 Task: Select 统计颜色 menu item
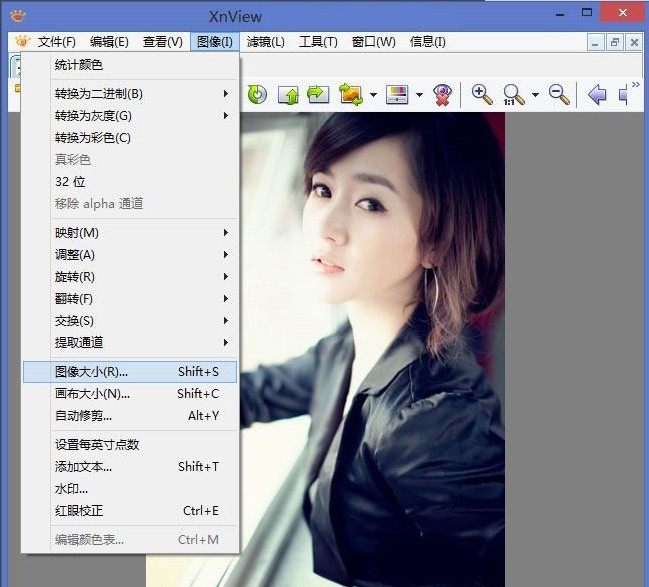(130, 65)
